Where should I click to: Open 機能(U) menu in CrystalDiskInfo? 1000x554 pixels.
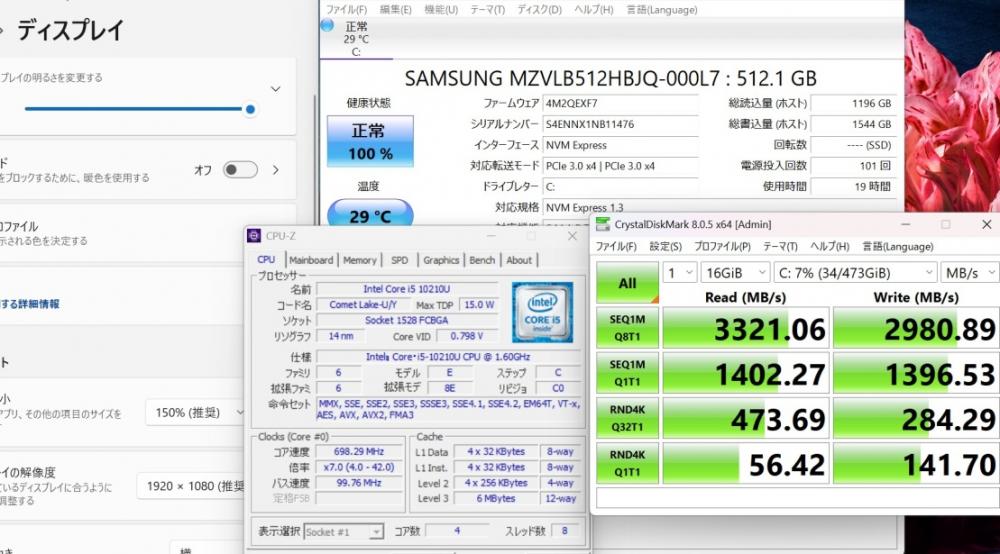pyautogui.click(x=441, y=10)
